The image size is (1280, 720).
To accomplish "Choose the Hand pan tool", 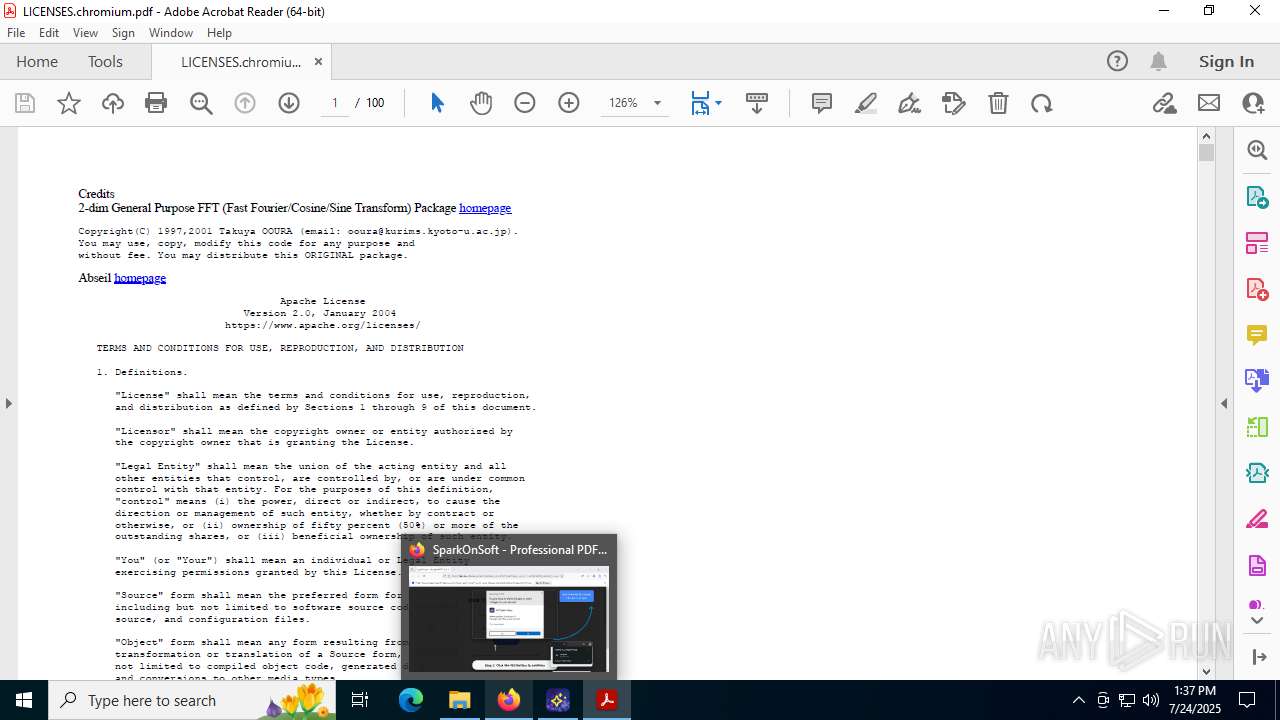I will coord(481,103).
